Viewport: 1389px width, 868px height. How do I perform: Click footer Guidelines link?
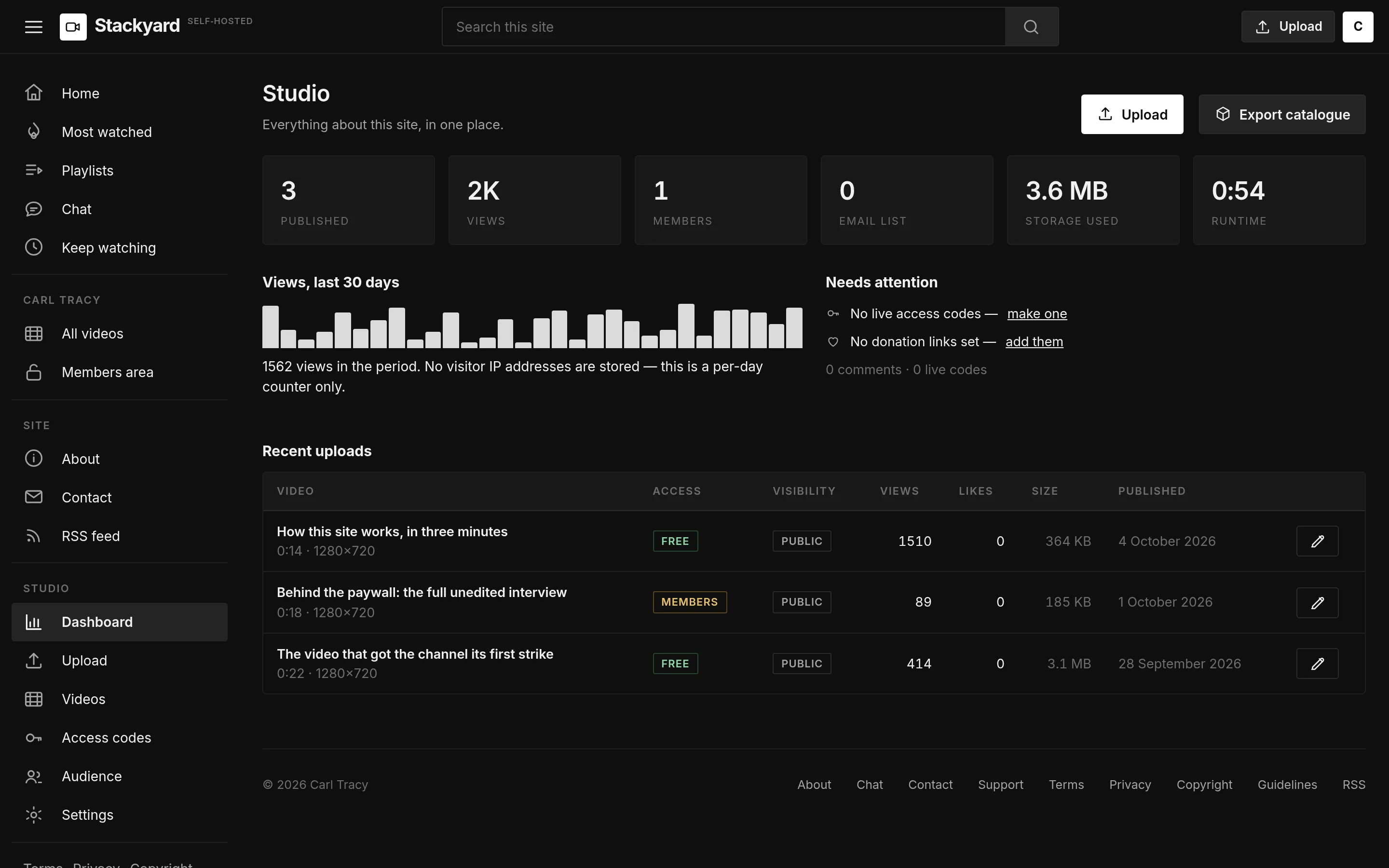[x=1287, y=785]
